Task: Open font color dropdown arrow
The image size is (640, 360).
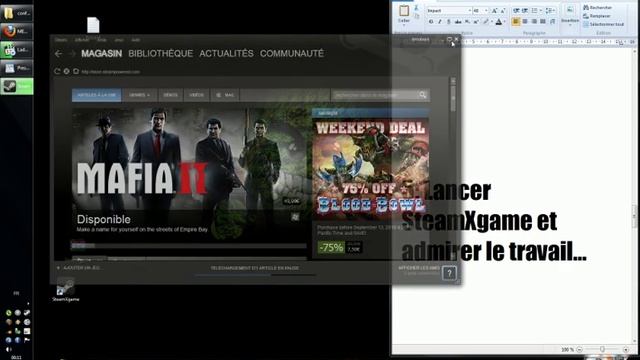Action: 505,22
